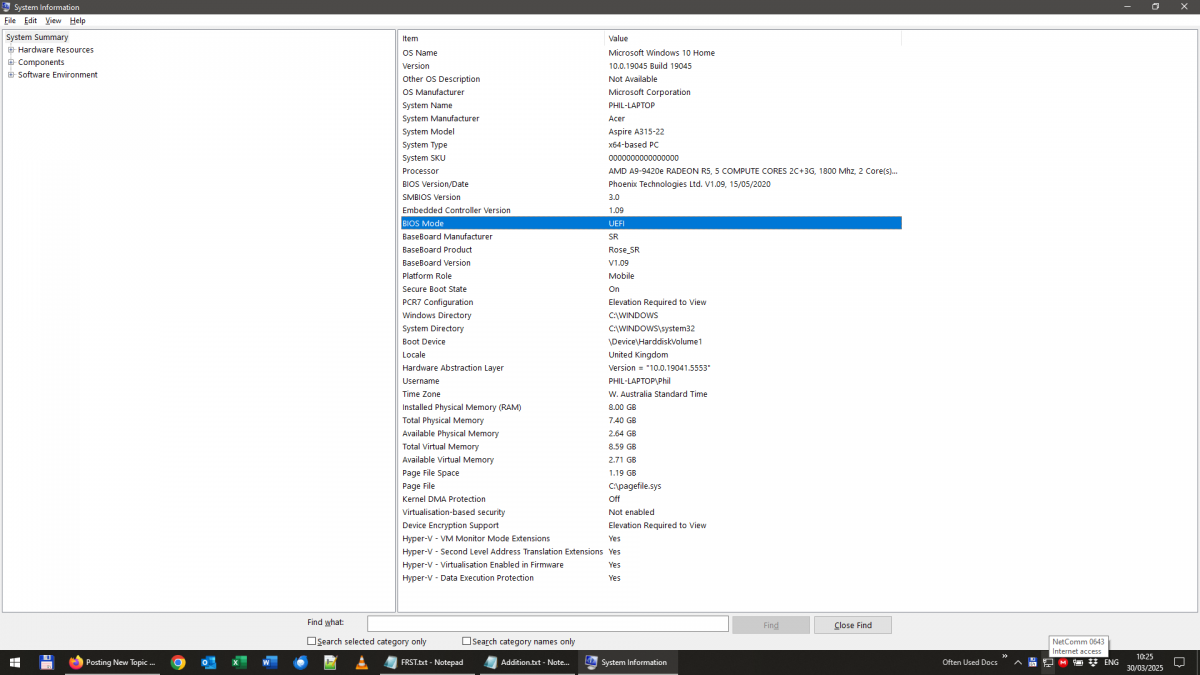This screenshot has width=1200, height=675.
Task: Click the System Information title bar icon
Action: 7,7
